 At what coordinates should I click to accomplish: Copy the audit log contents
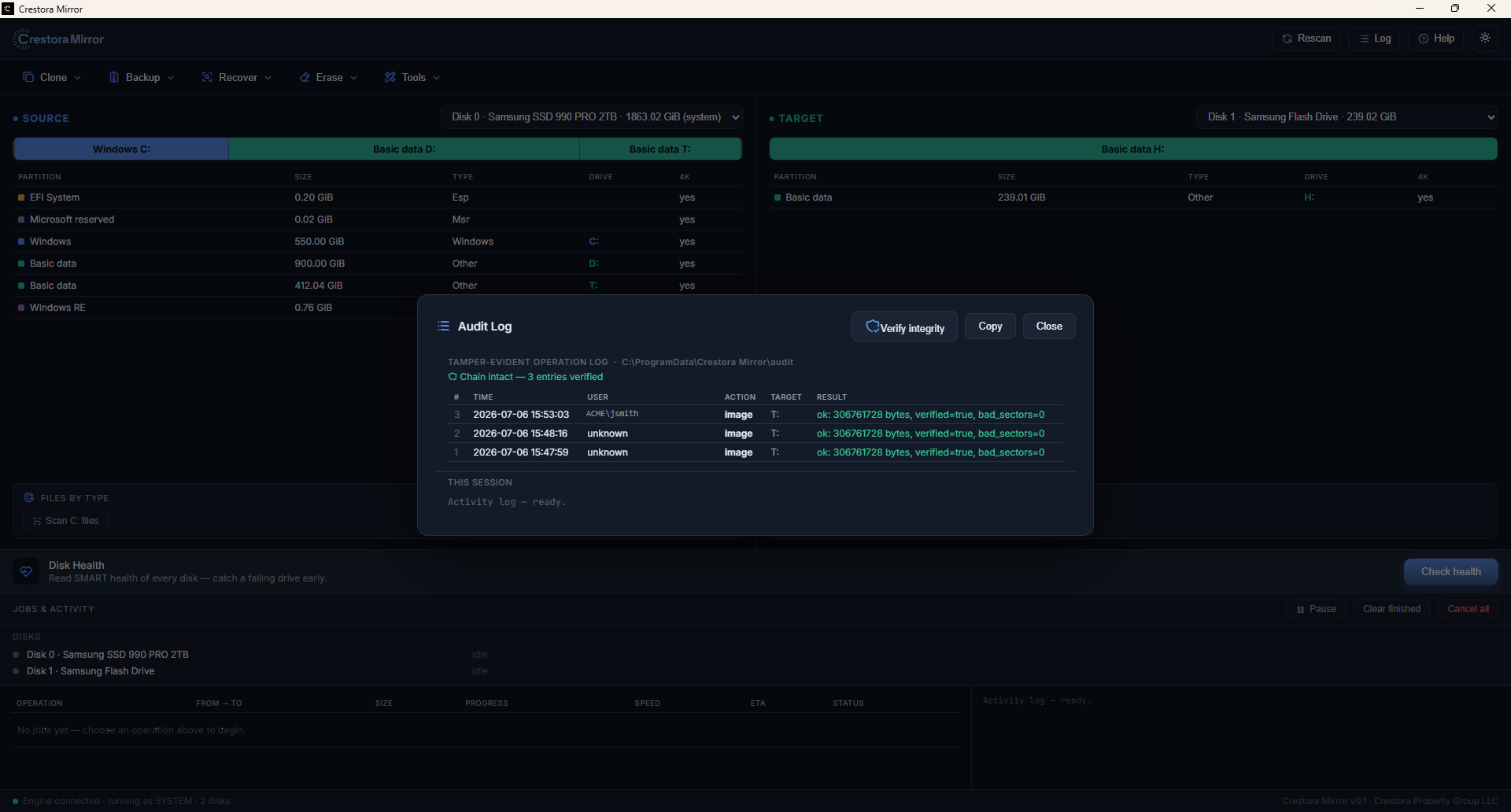point(990,326)
